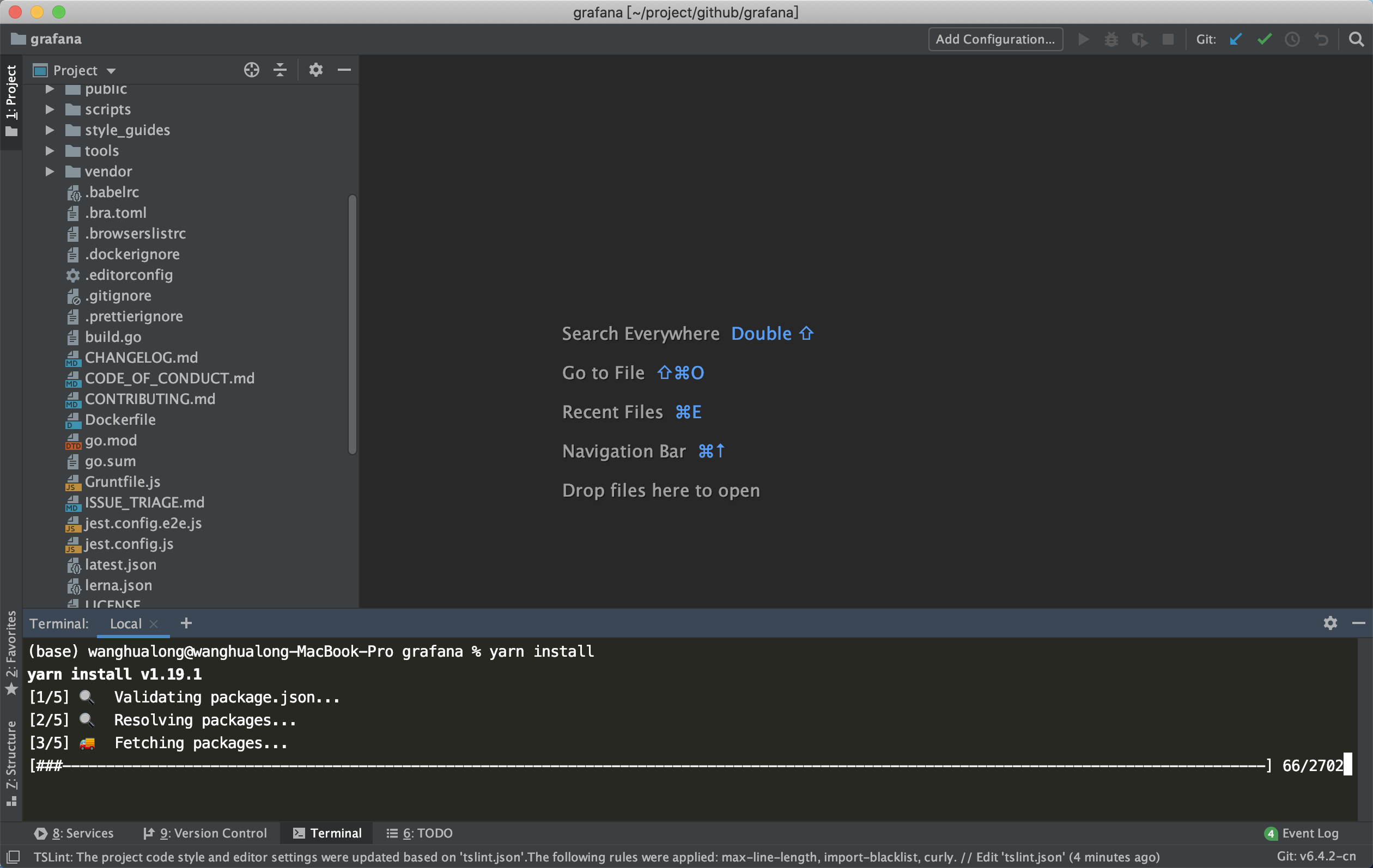The height and width of the screenshot is (868, 1373).
Task: Click the Stop square icon
Action: tap(1168, 39)
